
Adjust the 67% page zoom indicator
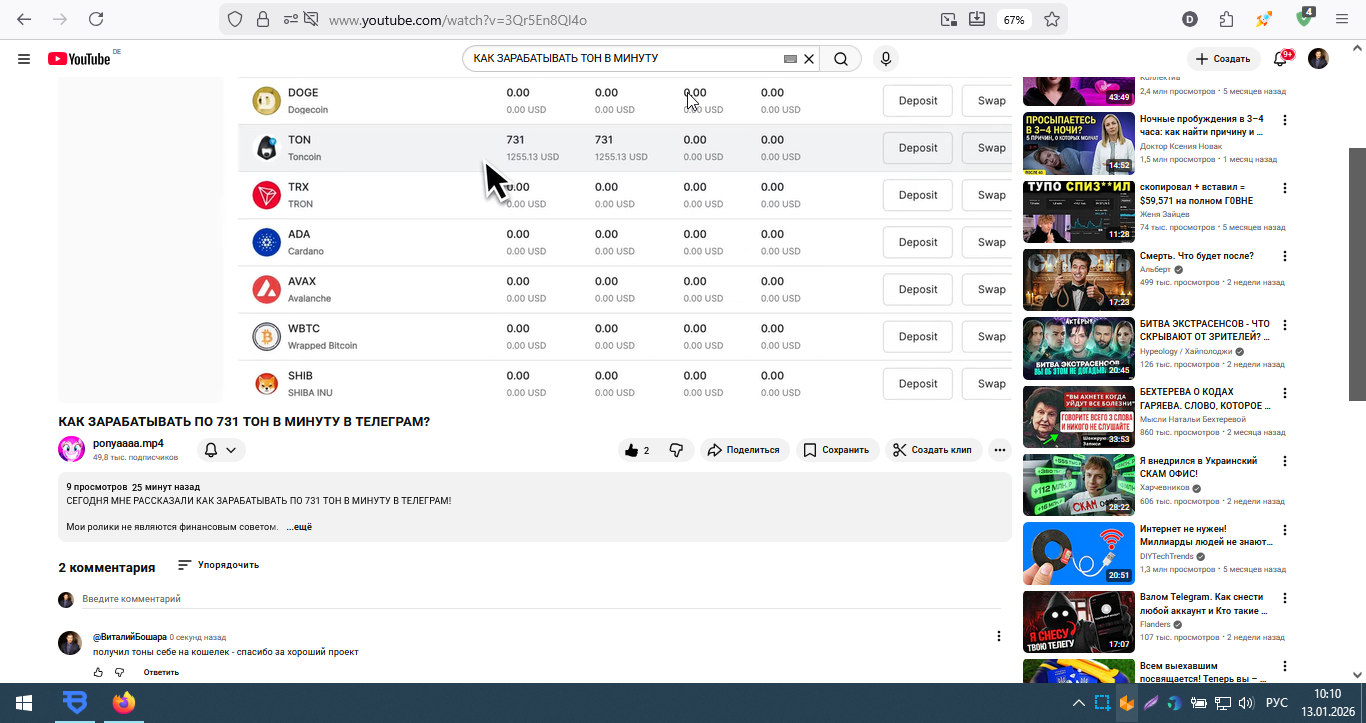click(1014, 19)
